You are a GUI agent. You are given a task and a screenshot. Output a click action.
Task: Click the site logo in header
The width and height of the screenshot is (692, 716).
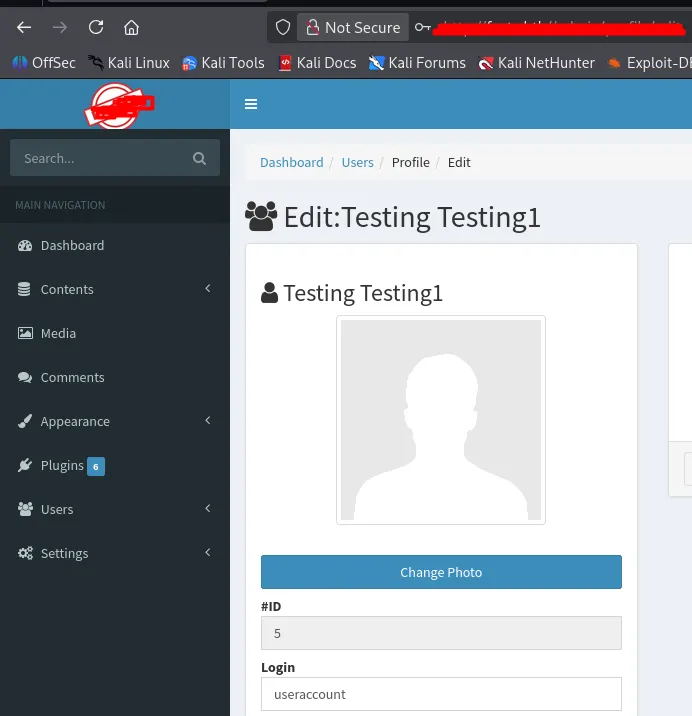119,105
